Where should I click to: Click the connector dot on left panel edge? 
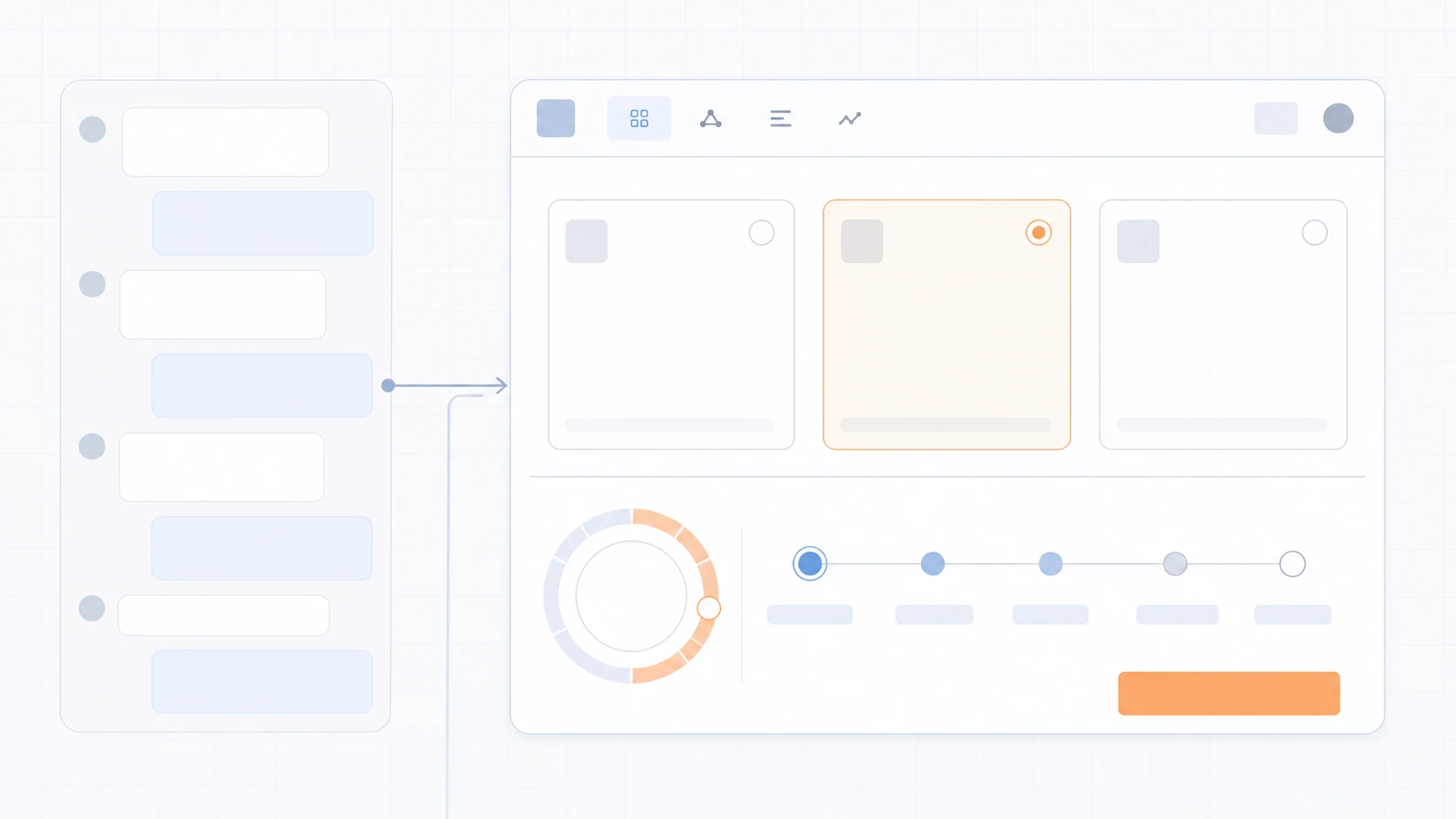pyautogui.click(x=388, y=386)
